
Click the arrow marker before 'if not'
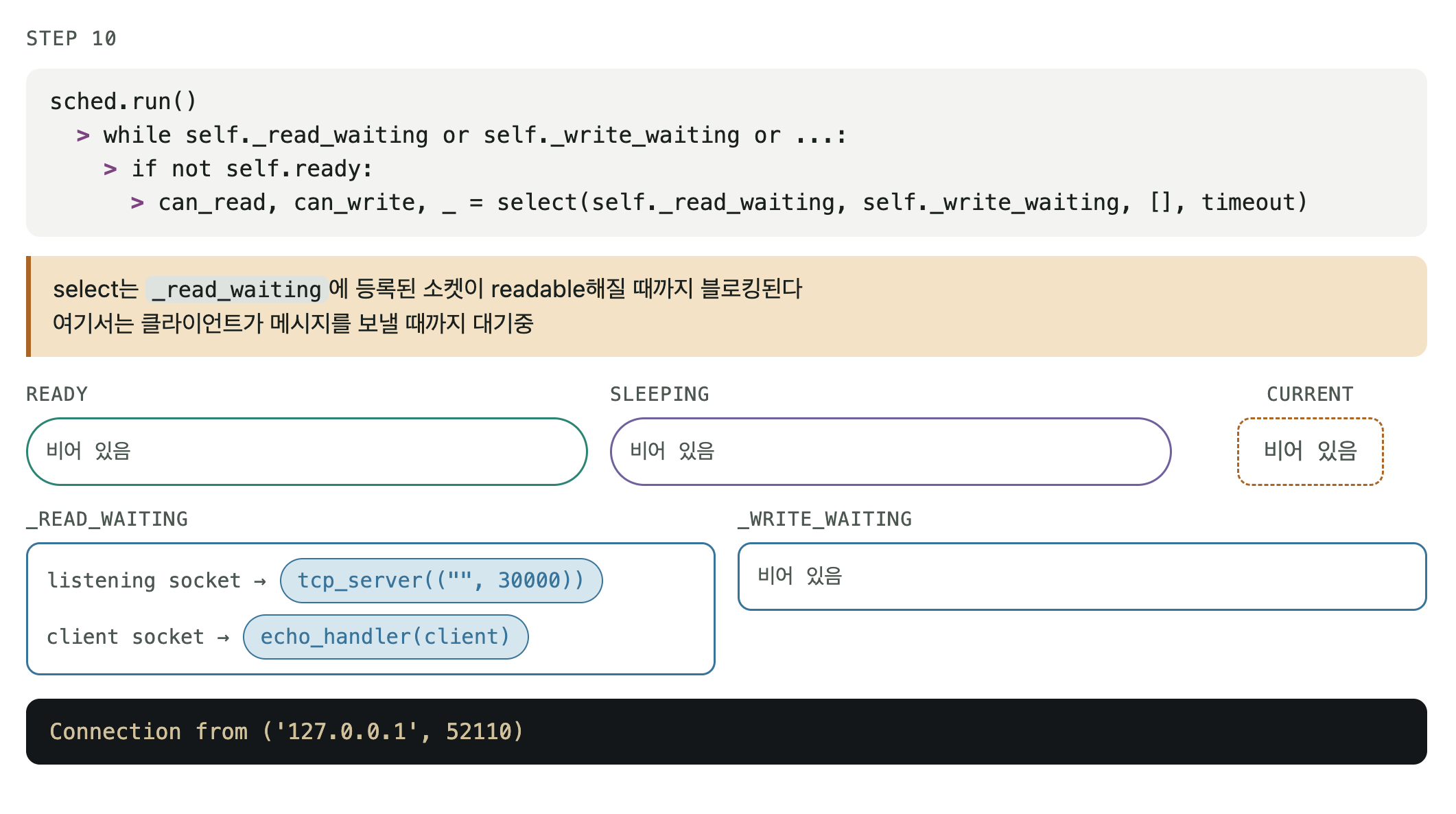click(110, 170)
